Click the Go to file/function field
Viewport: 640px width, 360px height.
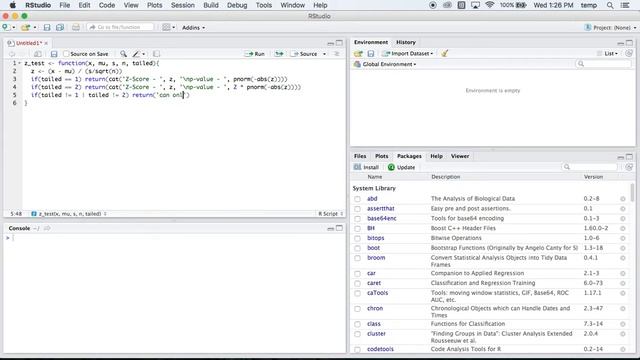click(120, 27)
